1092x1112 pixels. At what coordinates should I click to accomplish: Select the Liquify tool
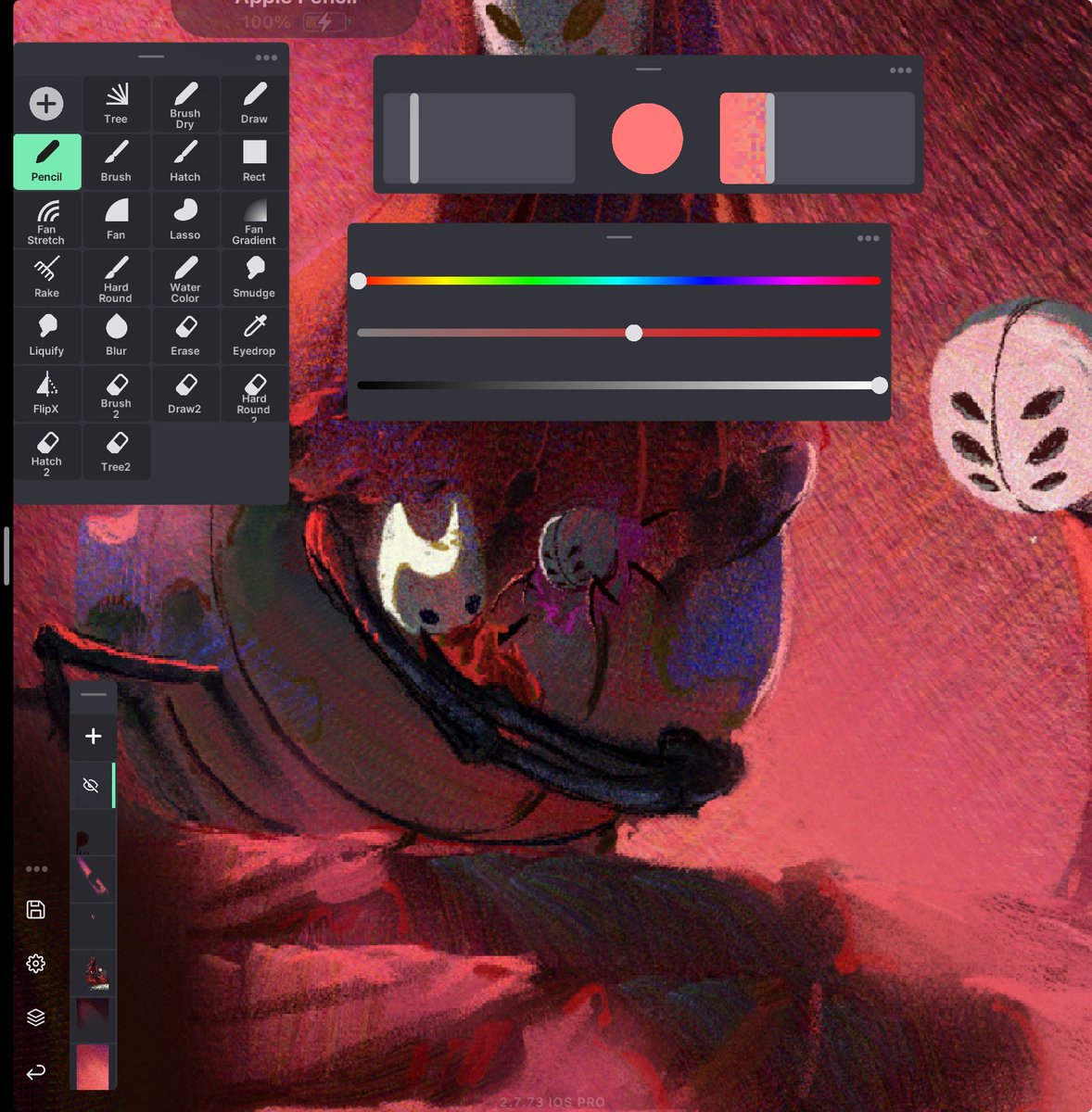tap(47, 336)
